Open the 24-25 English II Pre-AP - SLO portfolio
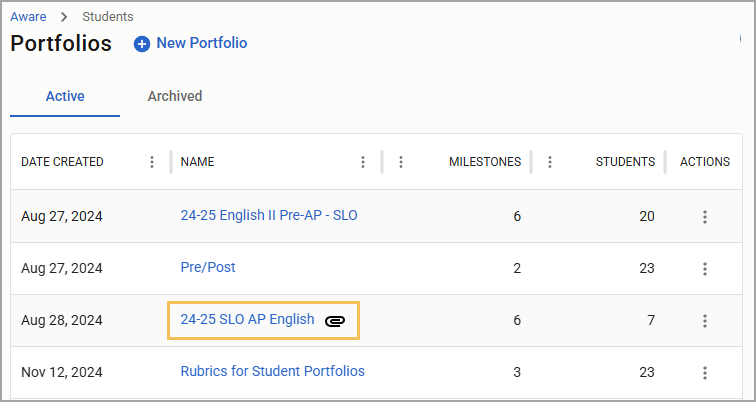The width and height of the screenshot is (756, 402). tap(269, 215)
